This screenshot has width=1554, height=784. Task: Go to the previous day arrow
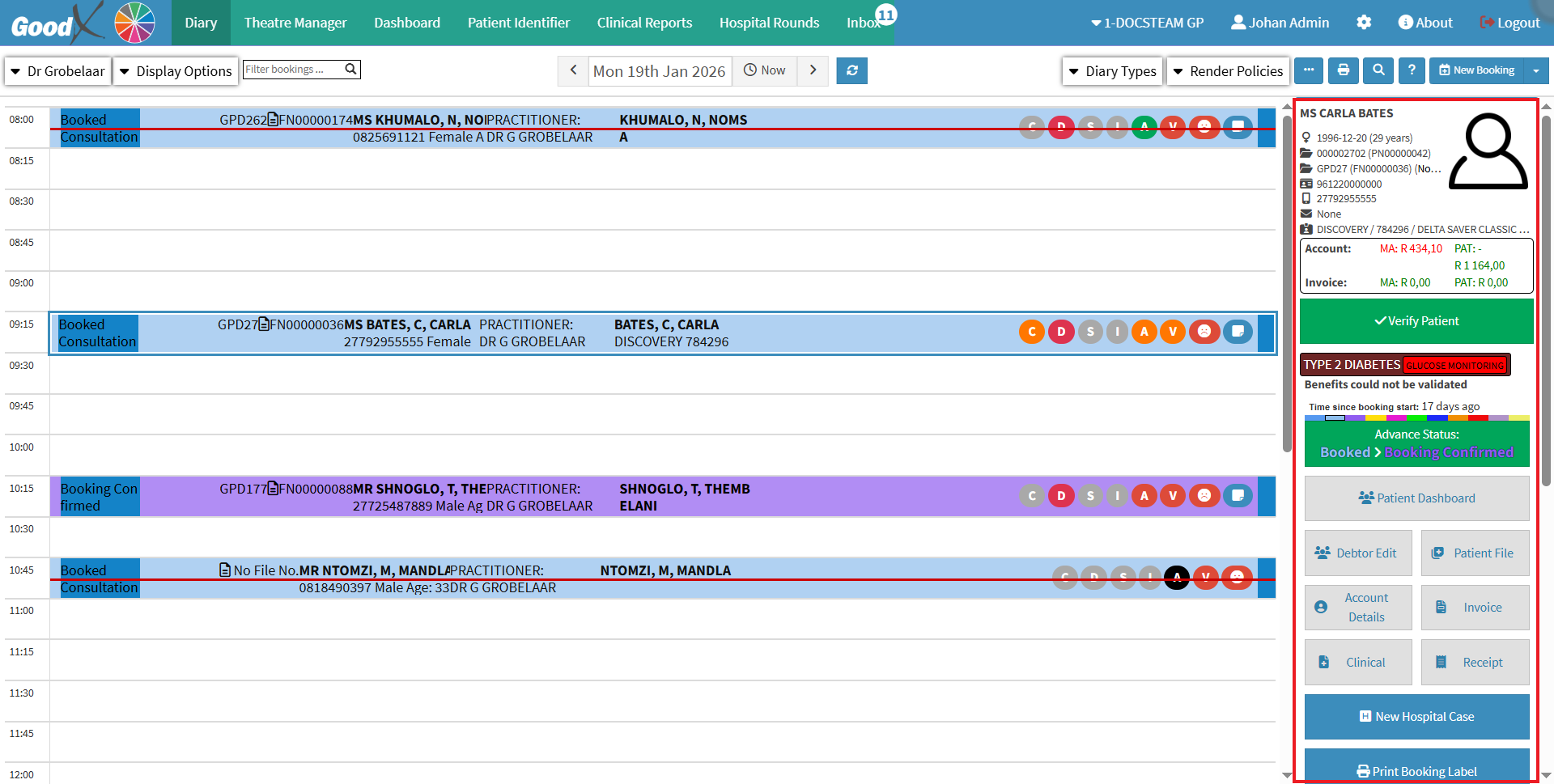573,70
